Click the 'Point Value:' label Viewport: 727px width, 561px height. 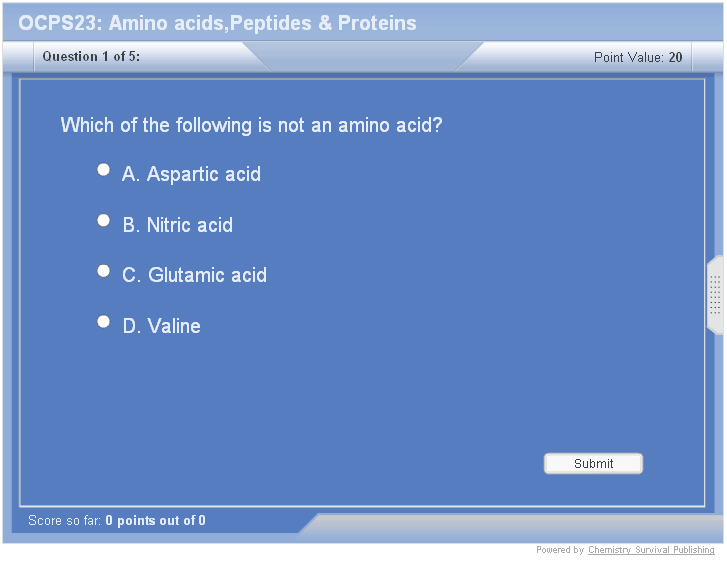(x=628, y=58)
